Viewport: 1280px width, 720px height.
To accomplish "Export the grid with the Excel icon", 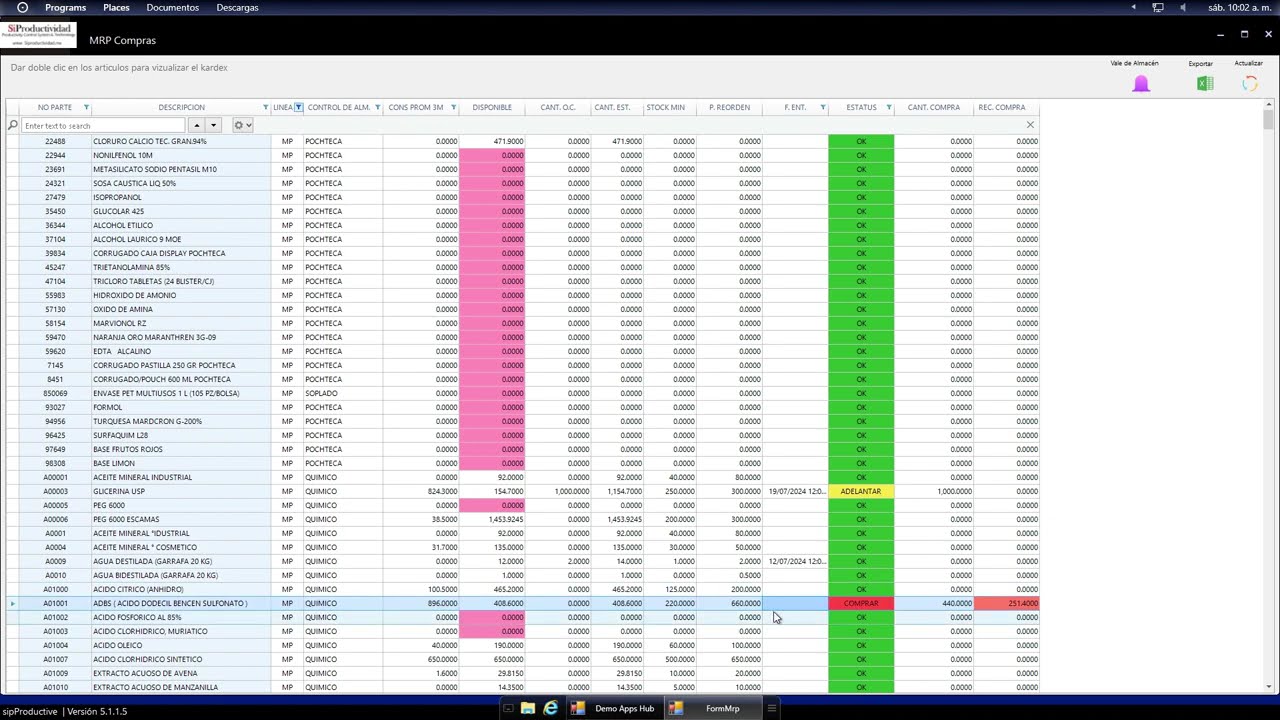I will point(1205,84).
